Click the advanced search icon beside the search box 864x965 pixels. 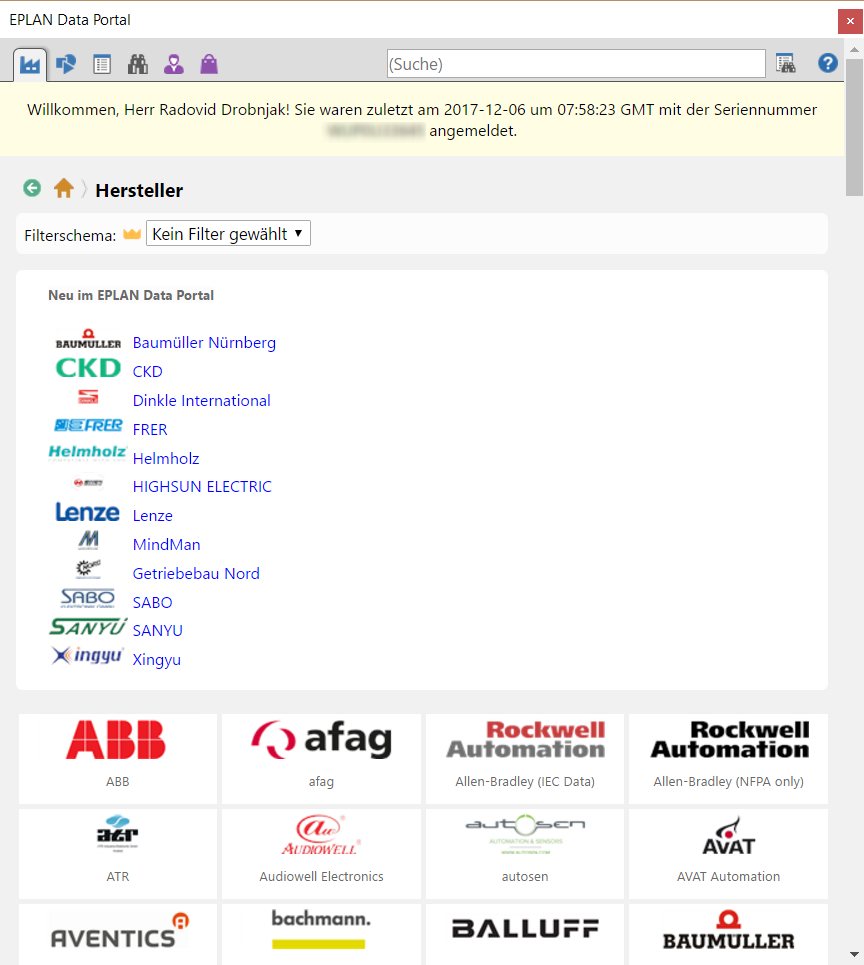click(786, 63)
